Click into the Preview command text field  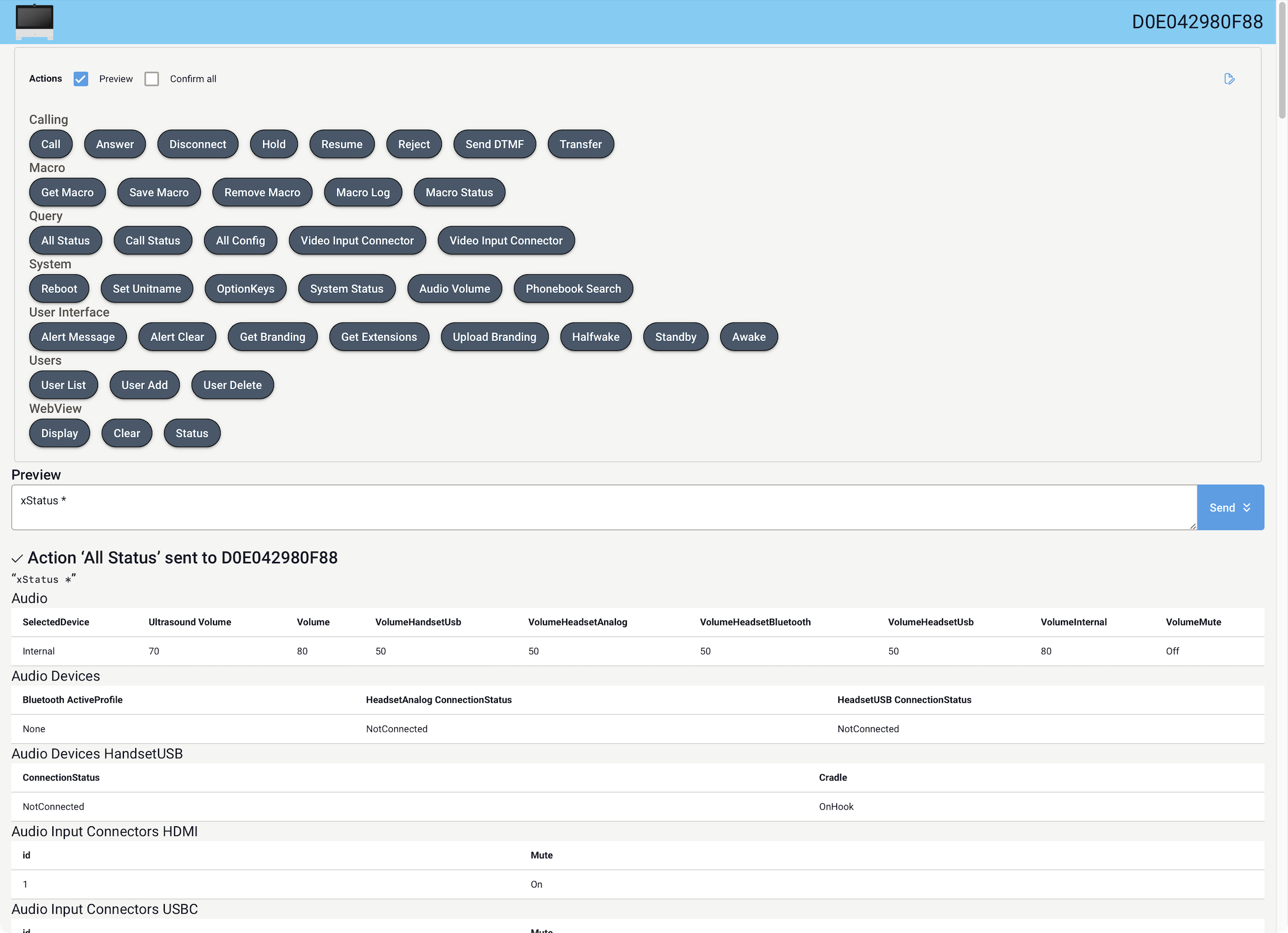point(604,507)
